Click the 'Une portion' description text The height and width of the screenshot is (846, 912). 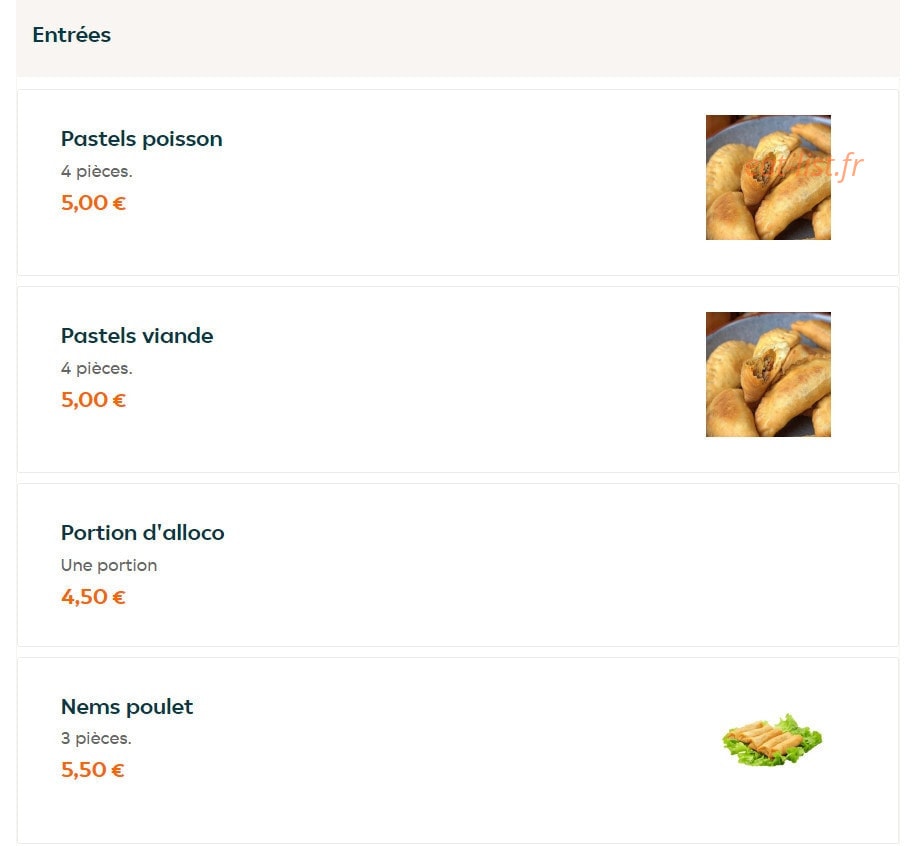[x=109, y=565]
